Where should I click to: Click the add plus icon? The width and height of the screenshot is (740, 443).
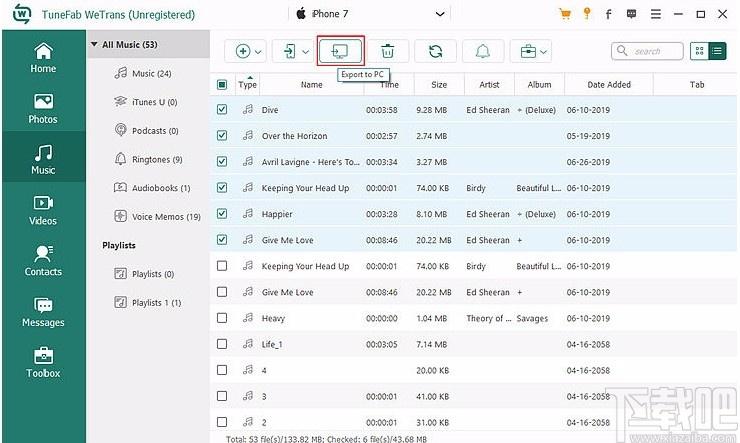[243, 51]
